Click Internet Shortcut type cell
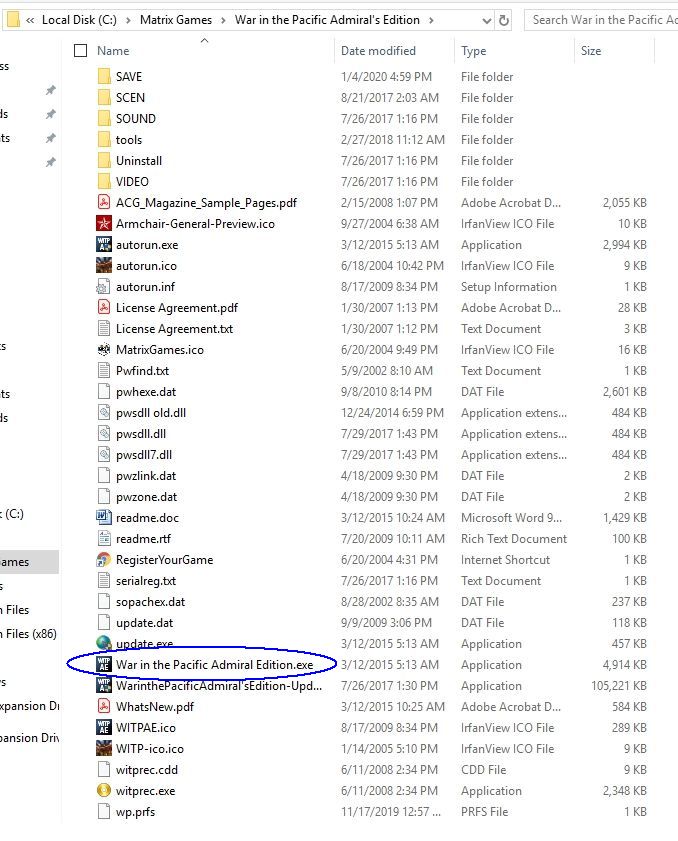678x841 pixels. 505,559
